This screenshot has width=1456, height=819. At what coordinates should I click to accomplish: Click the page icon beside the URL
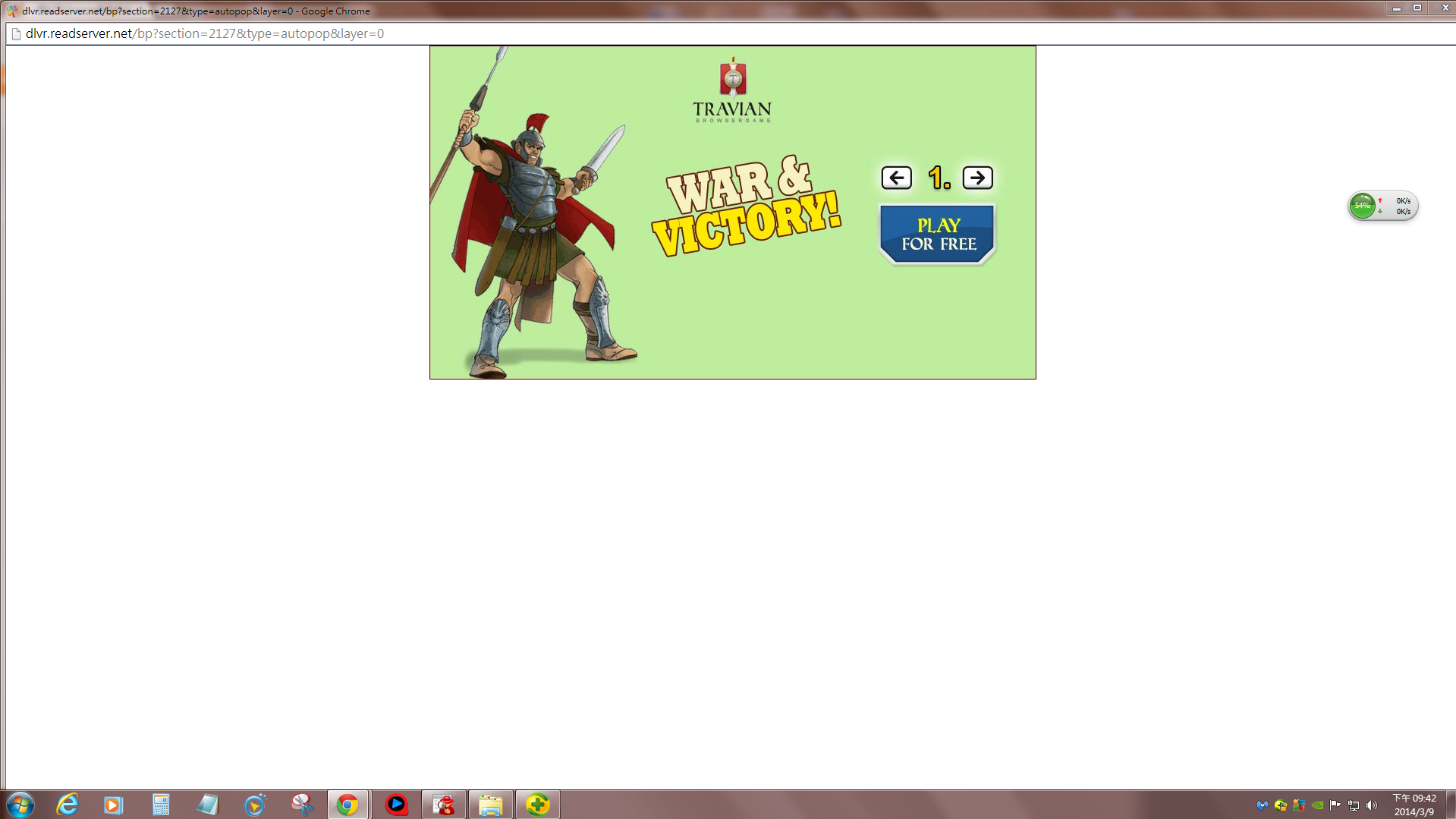[16, 33]
